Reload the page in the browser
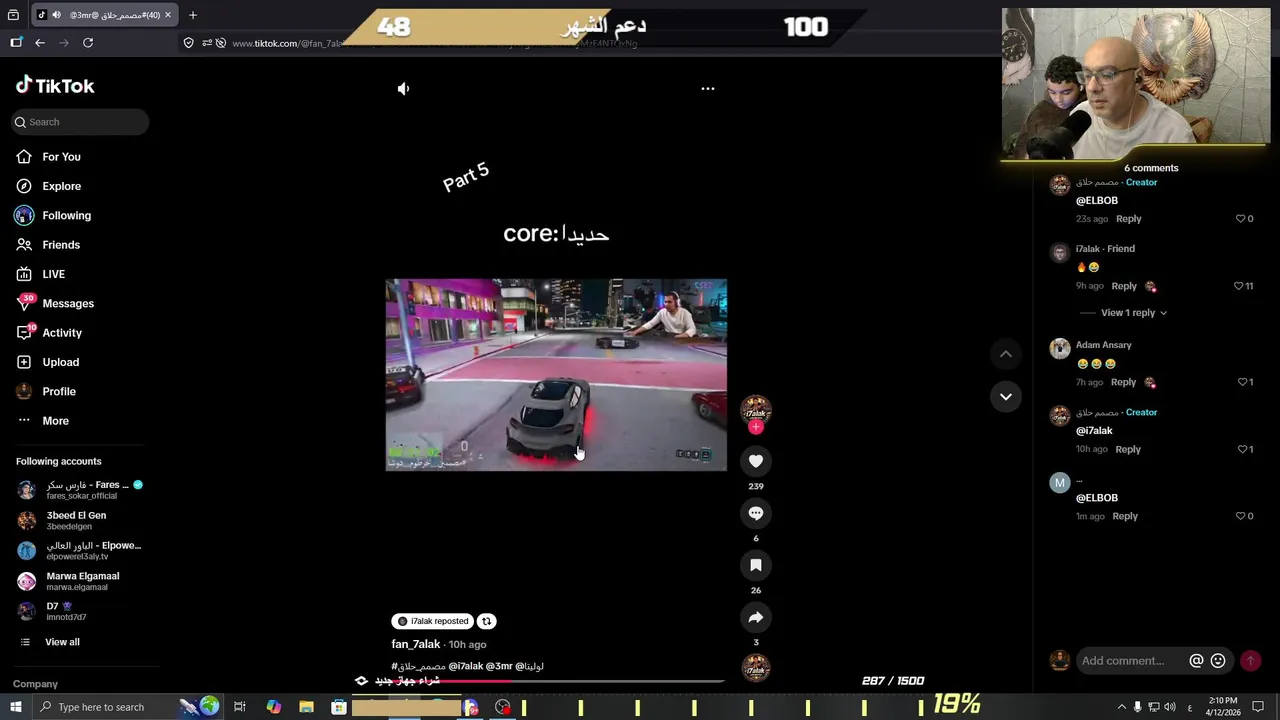Viewport: 1280px width, 720px height. tap(88, 43)
